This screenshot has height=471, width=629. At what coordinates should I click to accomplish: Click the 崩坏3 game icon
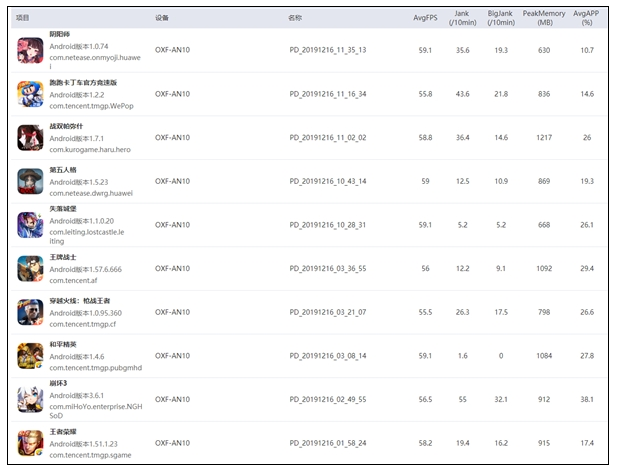(x=30, y=399)
